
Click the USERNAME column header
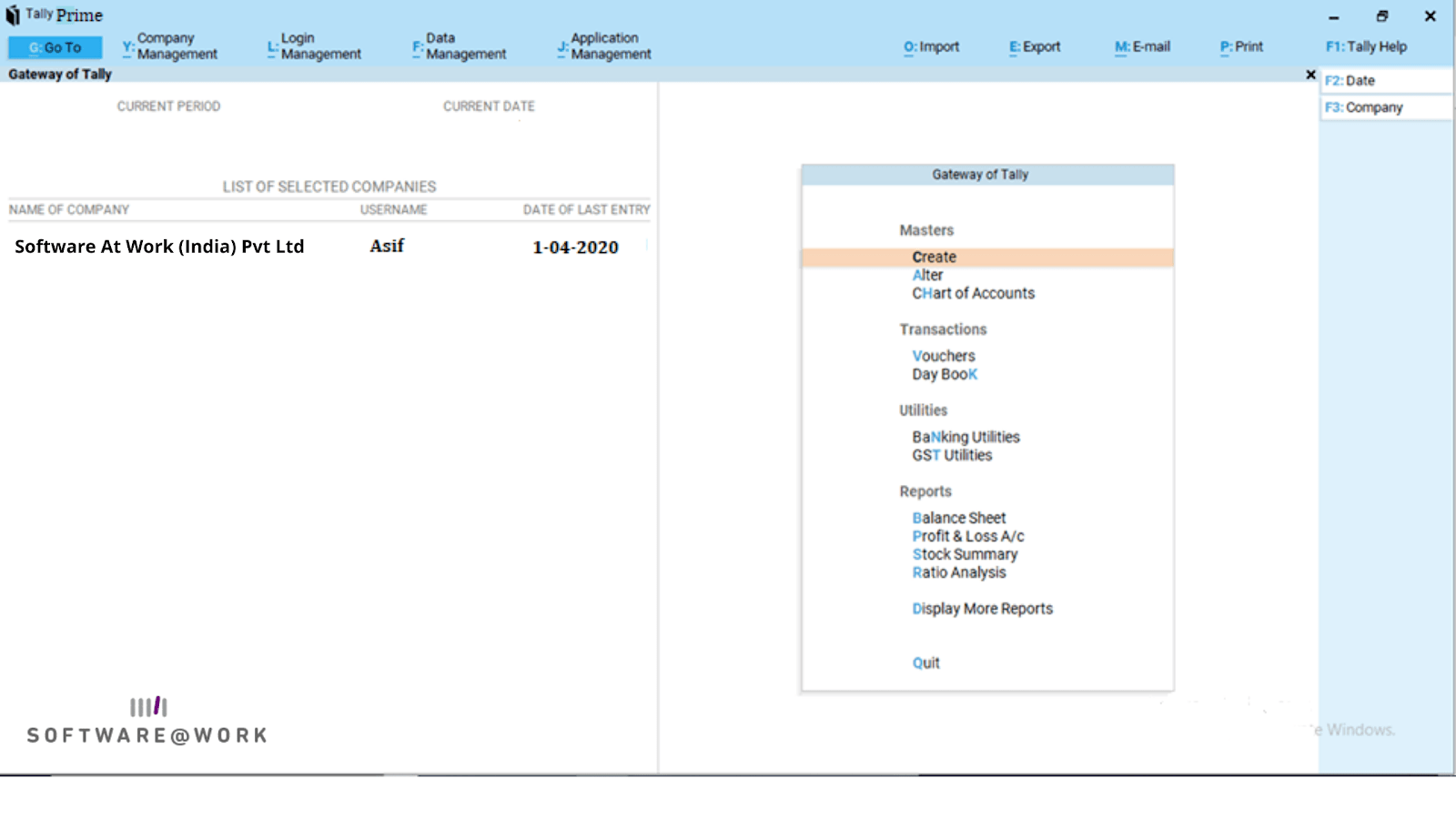click(393, 209)
